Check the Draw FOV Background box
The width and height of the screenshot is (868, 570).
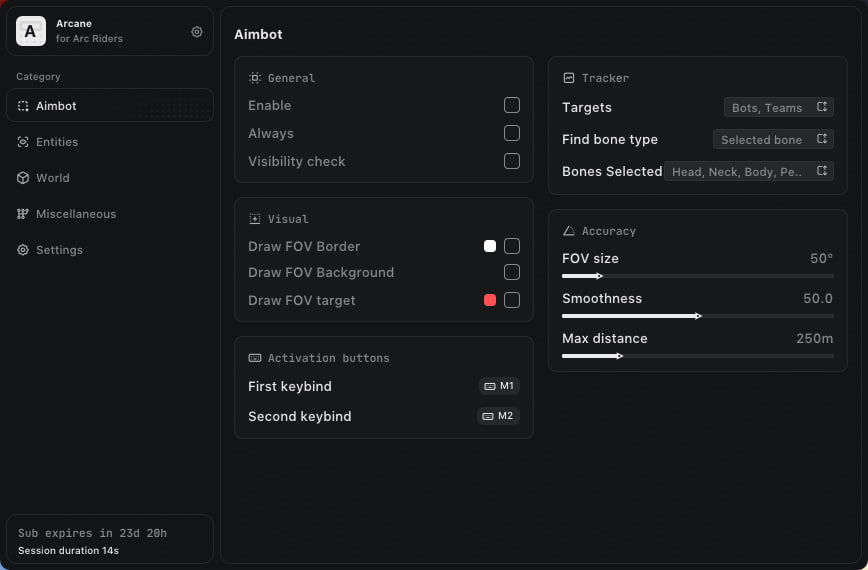pyautogui.click(x=512, y=272)
